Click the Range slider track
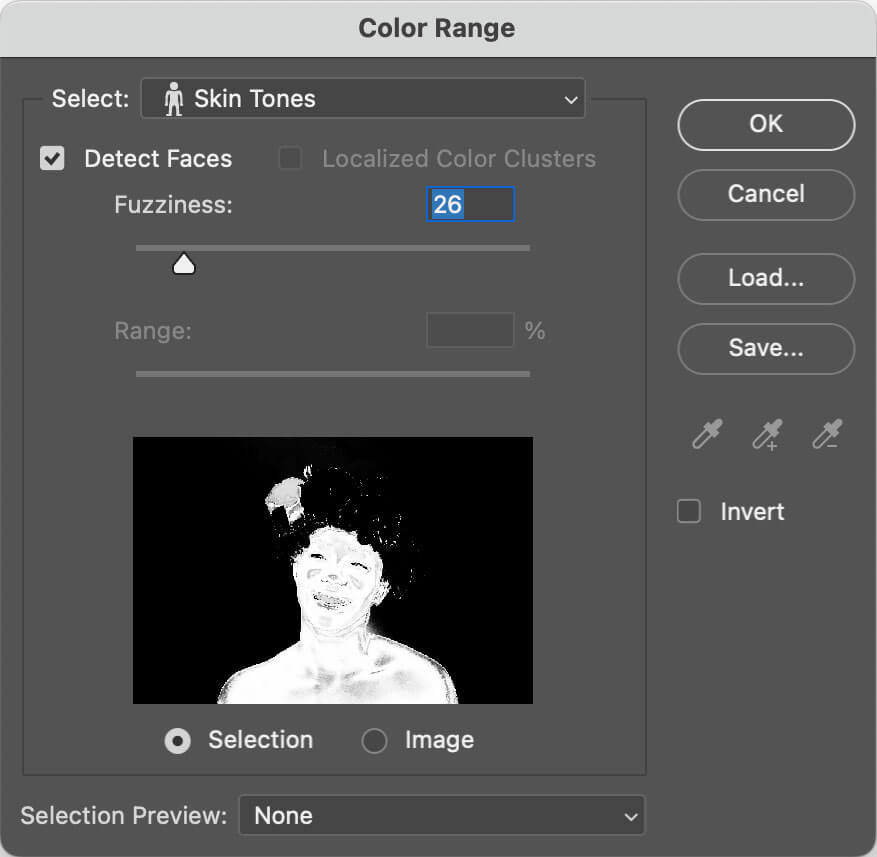The width and height of the screenshot is (877, 857). pos(332,374)
